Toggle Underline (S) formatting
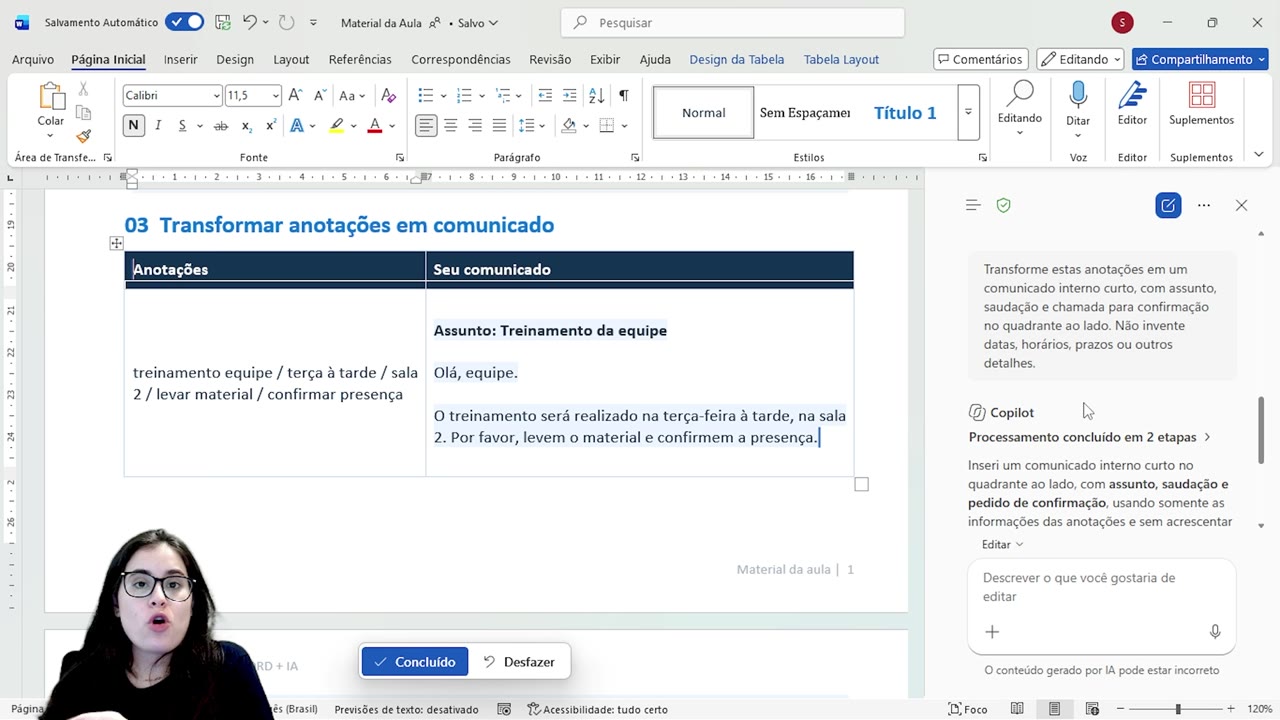Screen dimensions: 1280x720 click(182, 125)
